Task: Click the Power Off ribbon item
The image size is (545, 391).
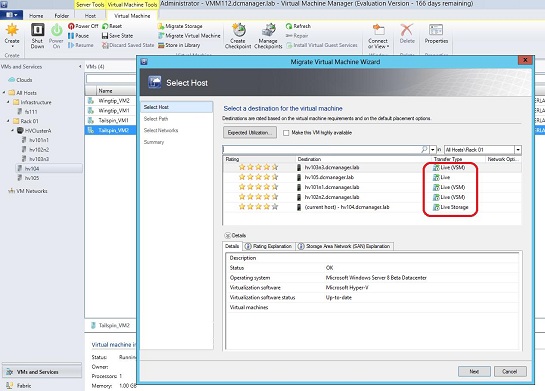Action: tap(83, 26)
